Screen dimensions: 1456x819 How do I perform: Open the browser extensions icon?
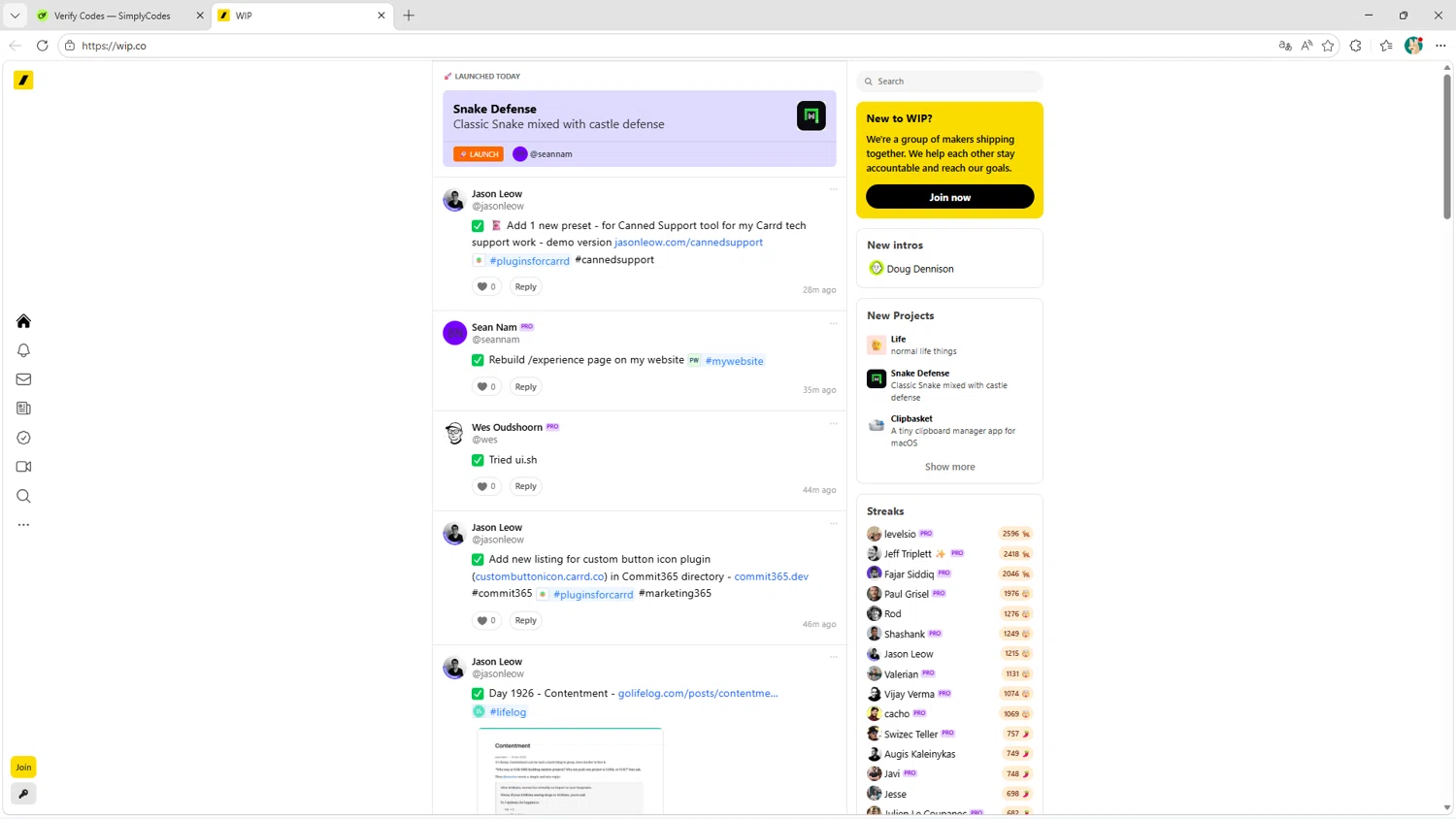click(x=1356, y=46)
